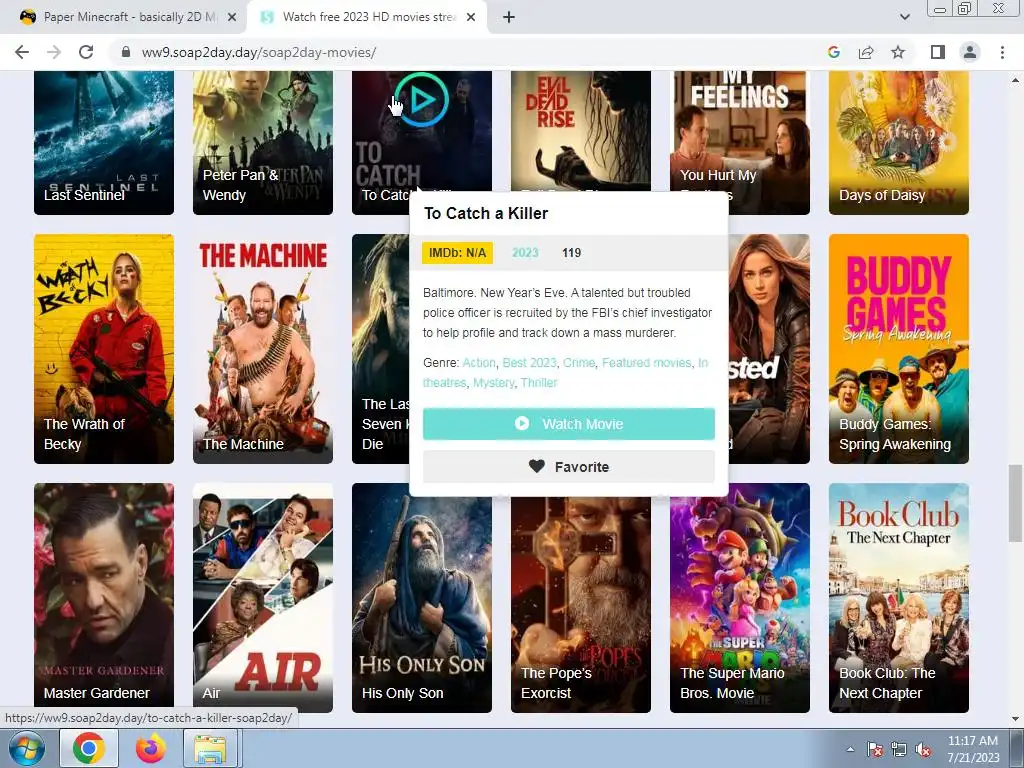
Task: Reload the current page
Action: point(86,52)
